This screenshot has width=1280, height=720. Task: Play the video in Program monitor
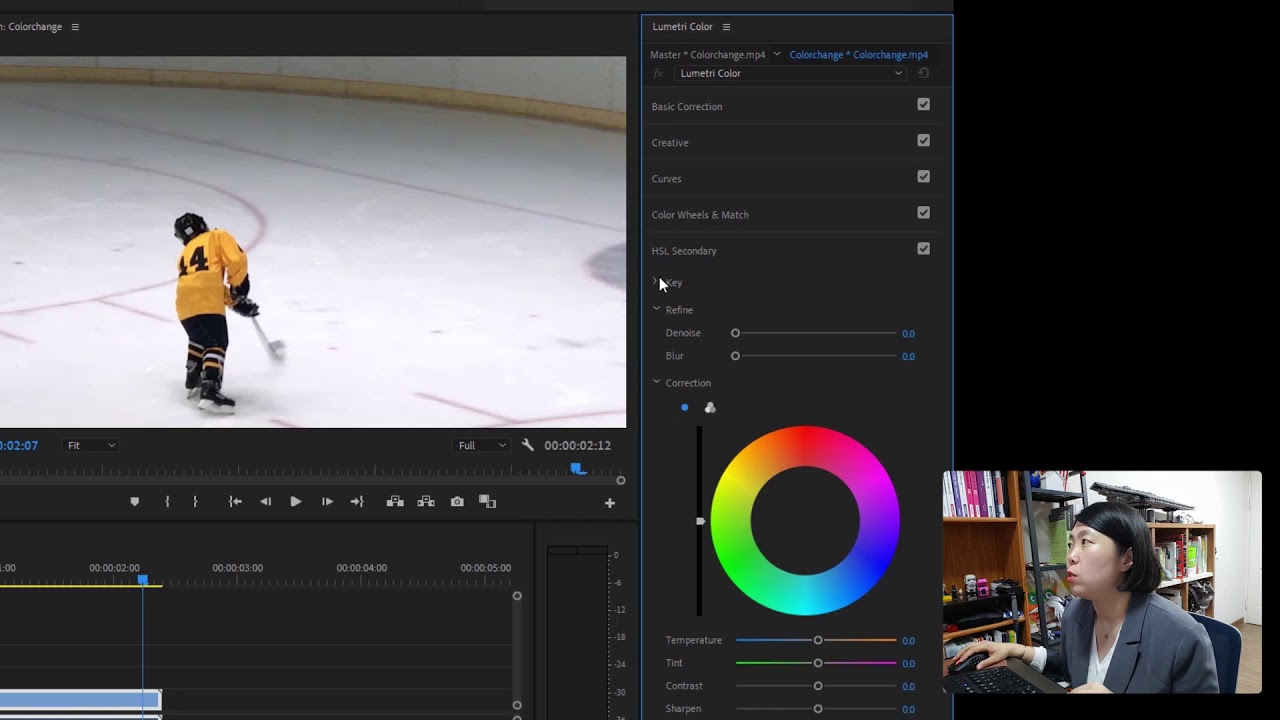pos(296,502)
